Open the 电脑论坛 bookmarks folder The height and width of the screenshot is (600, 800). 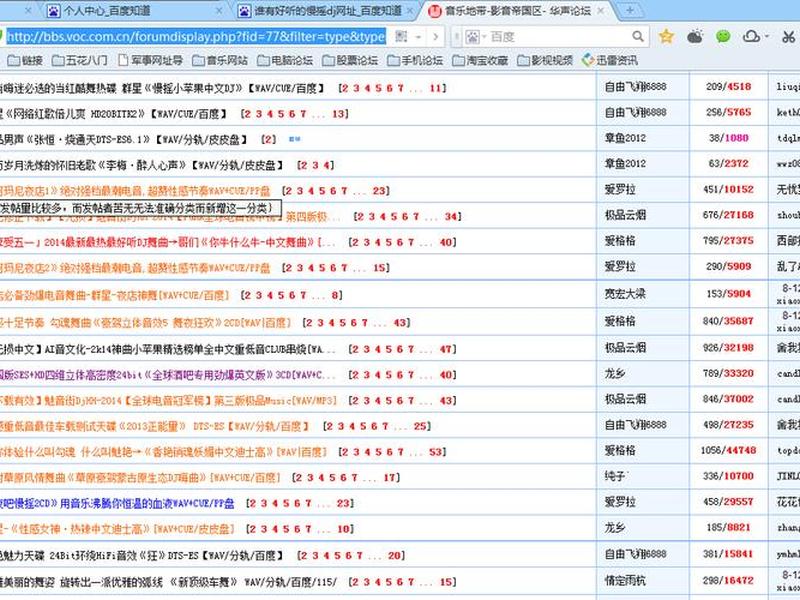point(285,60)
